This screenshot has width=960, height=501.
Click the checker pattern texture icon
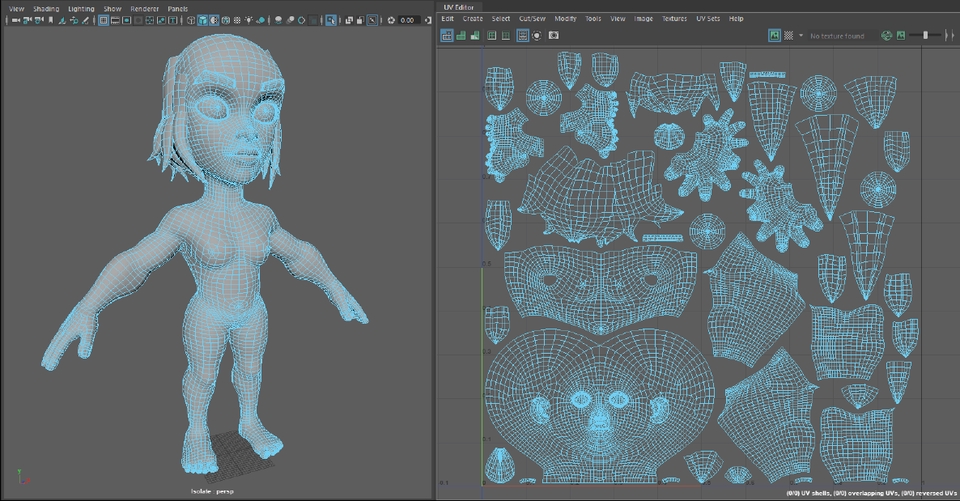pos(788,36)
